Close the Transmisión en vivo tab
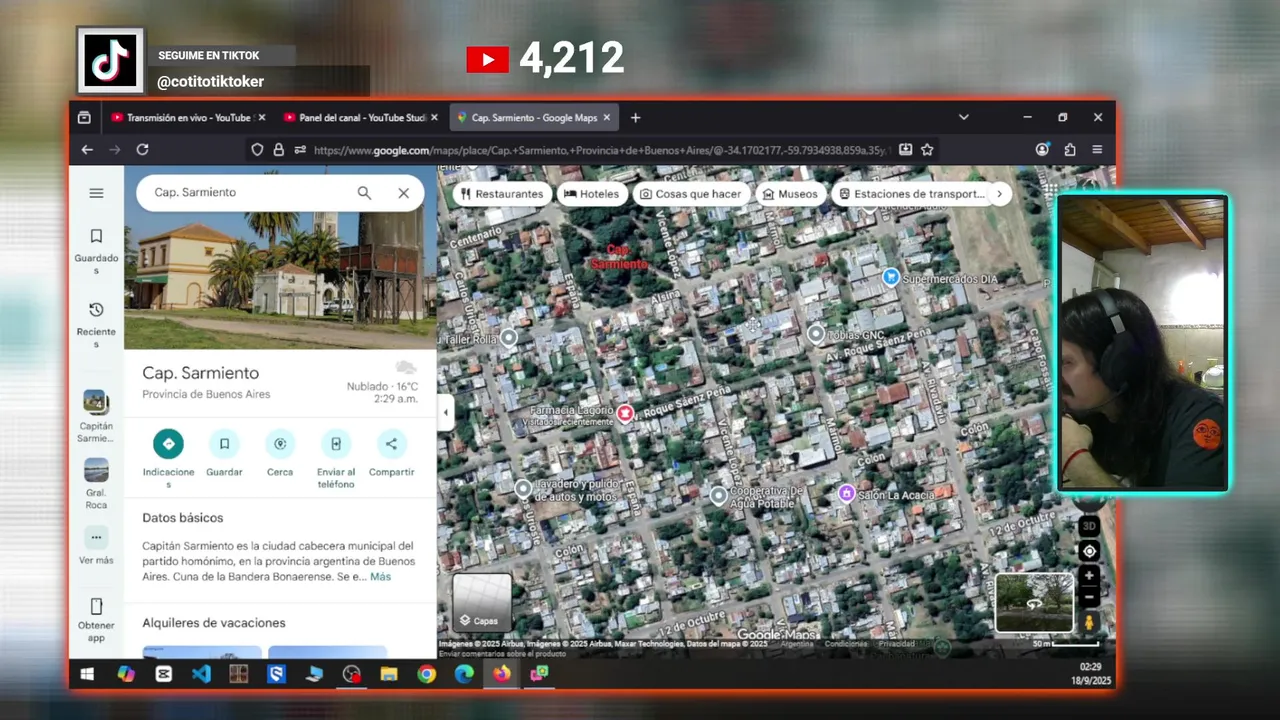This screenshot has height=720, width=1280. tap(262, 118)
